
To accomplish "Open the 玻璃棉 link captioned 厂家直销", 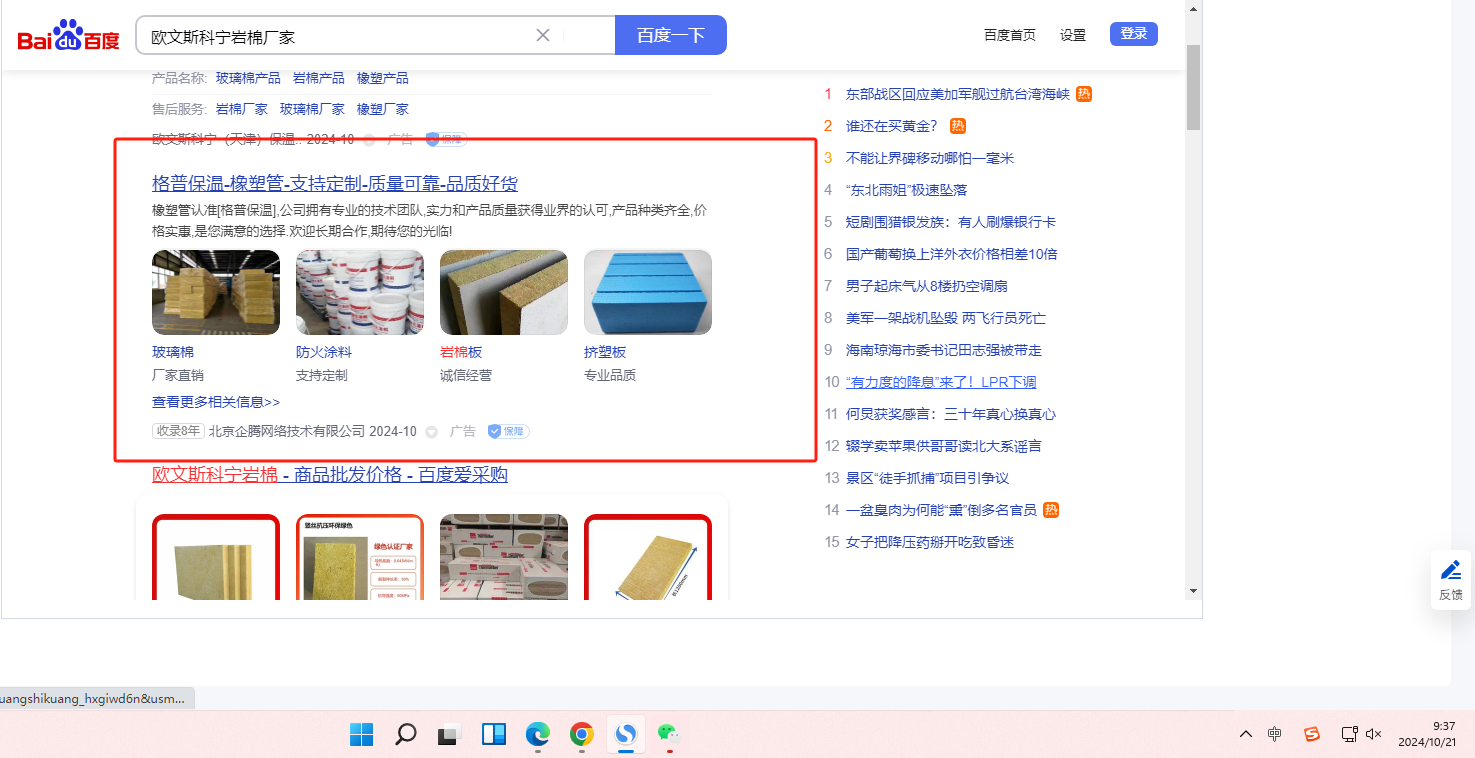I will (173, 352).
